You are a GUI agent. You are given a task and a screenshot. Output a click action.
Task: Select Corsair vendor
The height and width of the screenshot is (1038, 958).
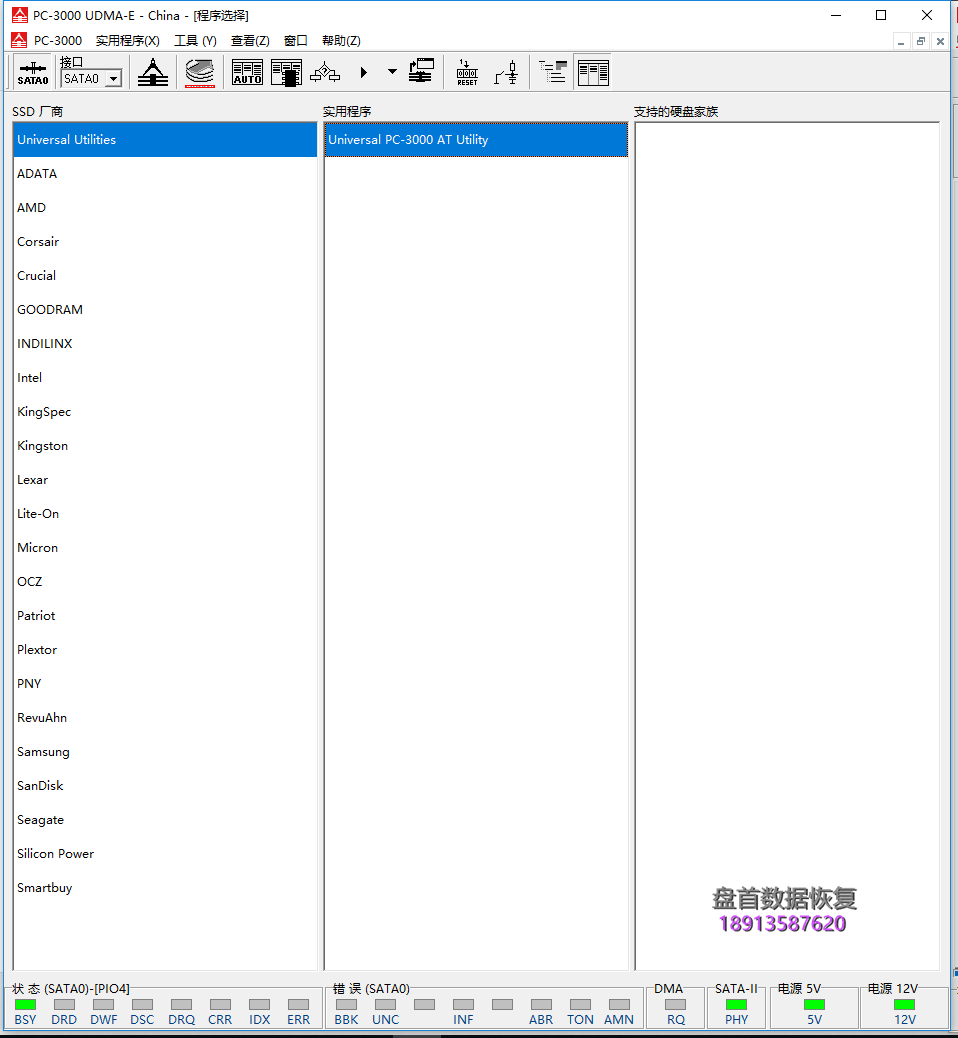[x=165, y=242]
